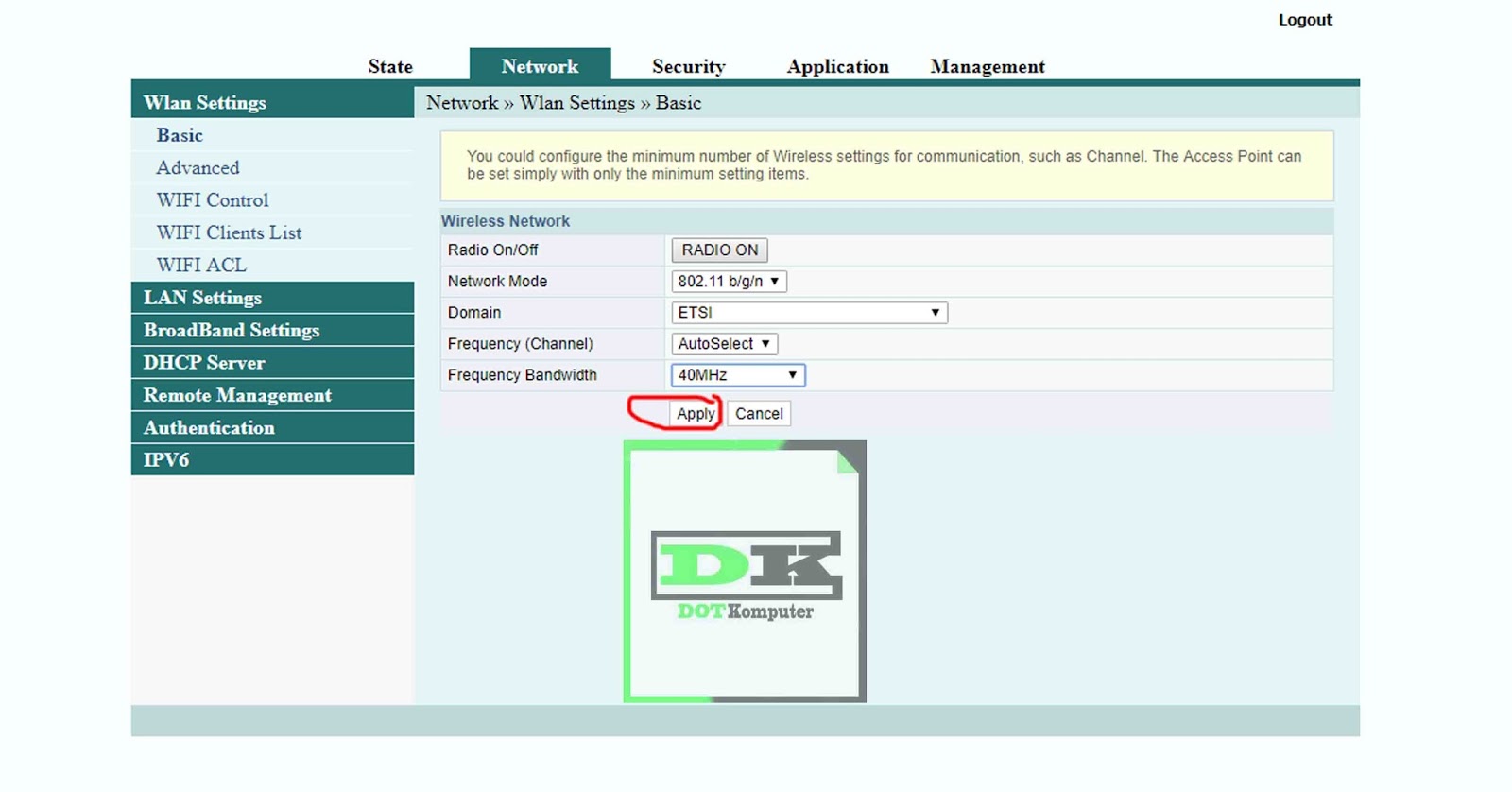Click the 'Radio On/Off' label
This screenshot has height=792, width=1512.
(492, 250)
